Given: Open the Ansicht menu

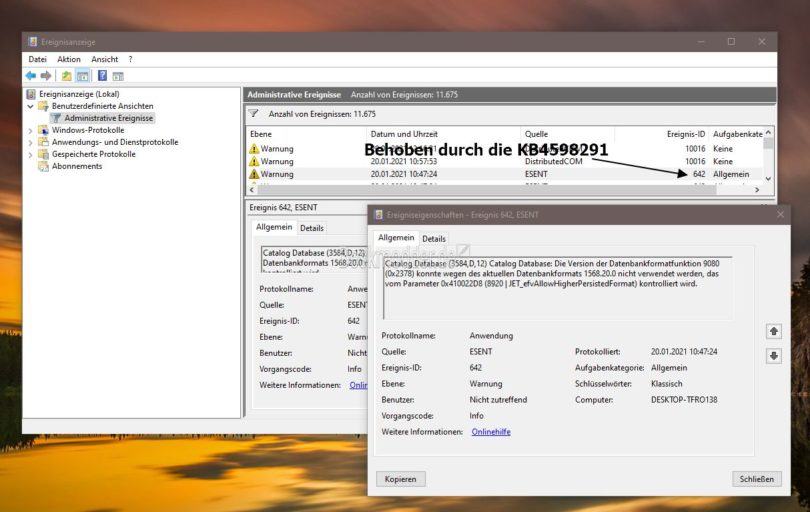Looking at the screenshot, I should pyautogui.click(x=104, y=59).
